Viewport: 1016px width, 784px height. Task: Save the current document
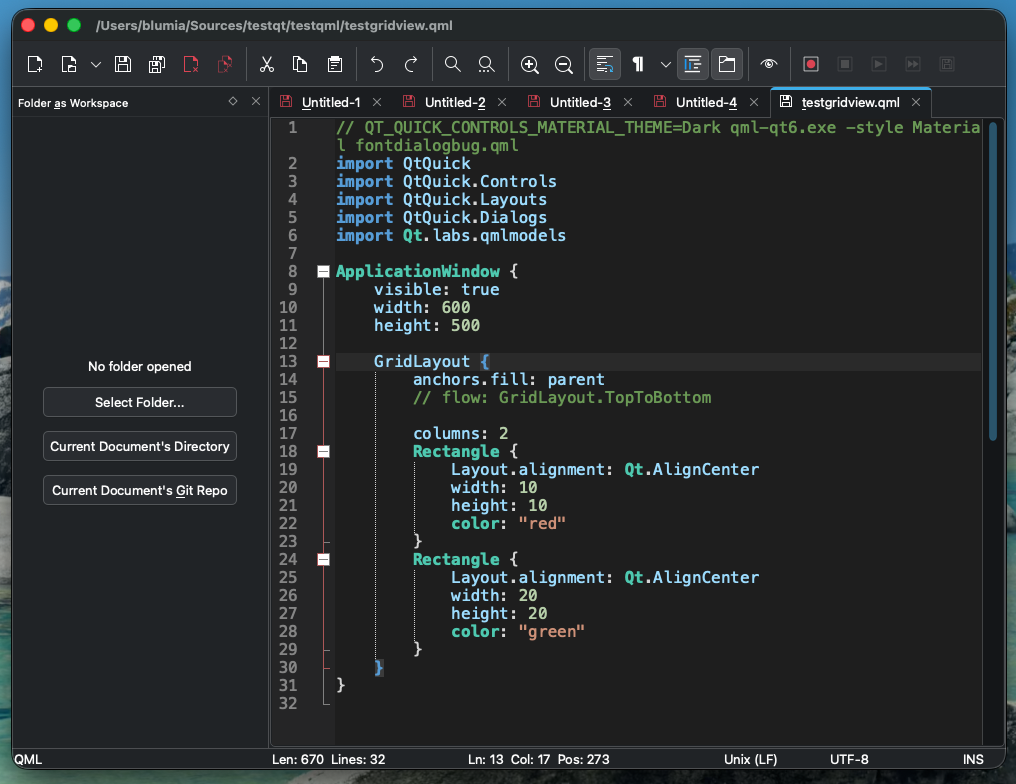tap(123, 64)
